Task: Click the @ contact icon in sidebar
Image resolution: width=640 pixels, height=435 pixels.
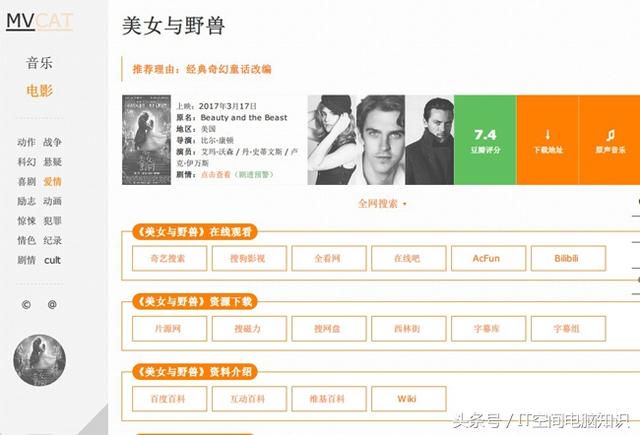Action: (x=52, y=304)
